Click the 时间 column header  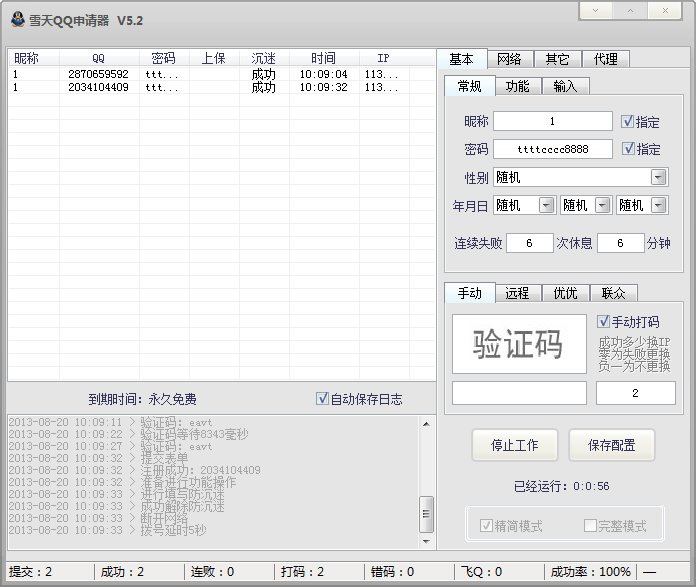(324, 58)
